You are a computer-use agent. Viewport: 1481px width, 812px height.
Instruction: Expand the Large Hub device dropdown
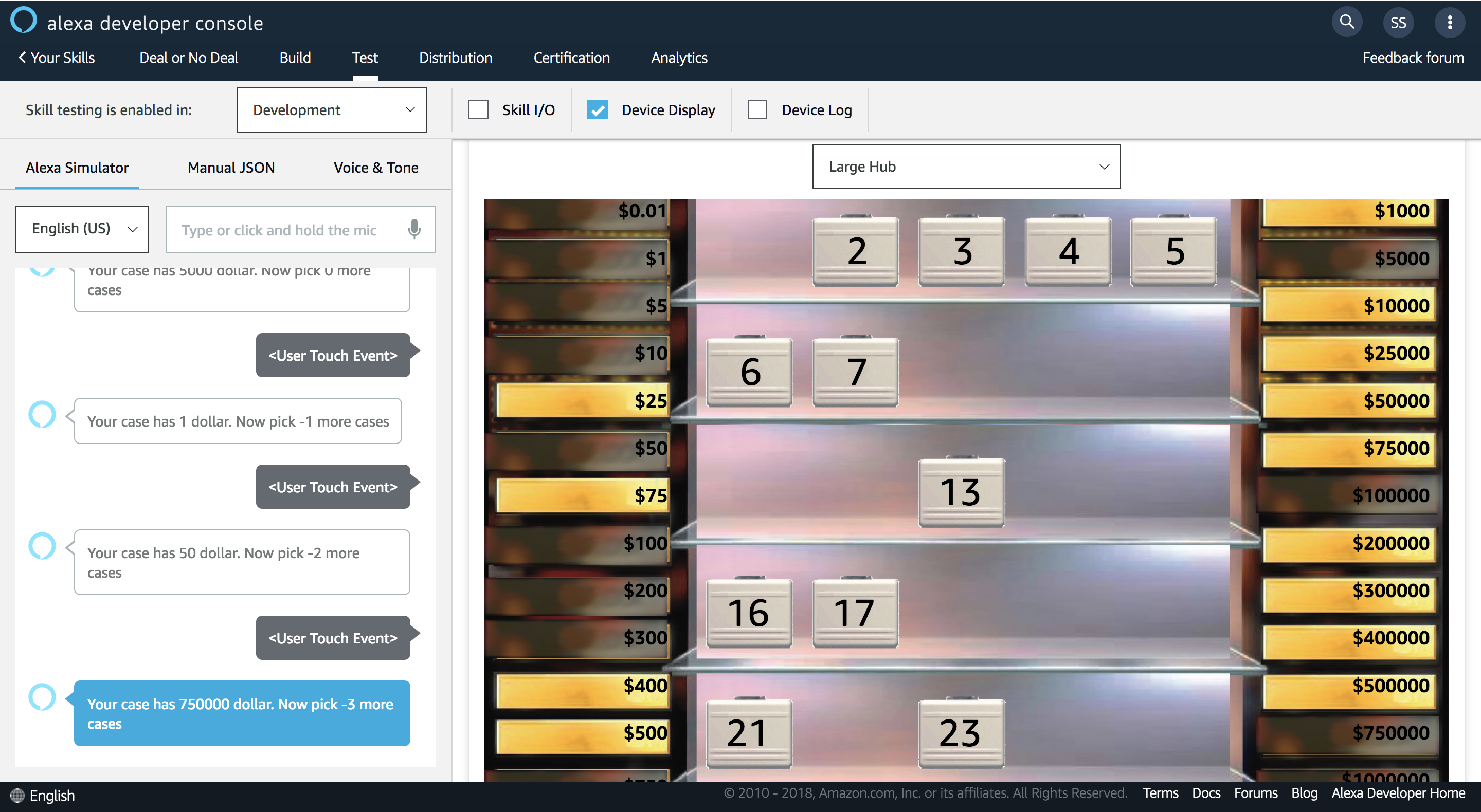[x=966, y=167]
